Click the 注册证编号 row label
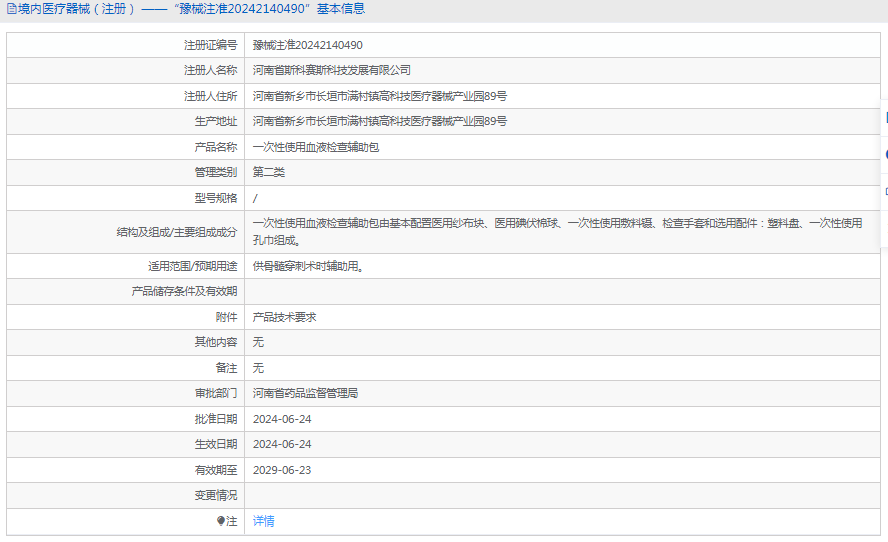The image size is (888, 542). [x=211, y=45]
